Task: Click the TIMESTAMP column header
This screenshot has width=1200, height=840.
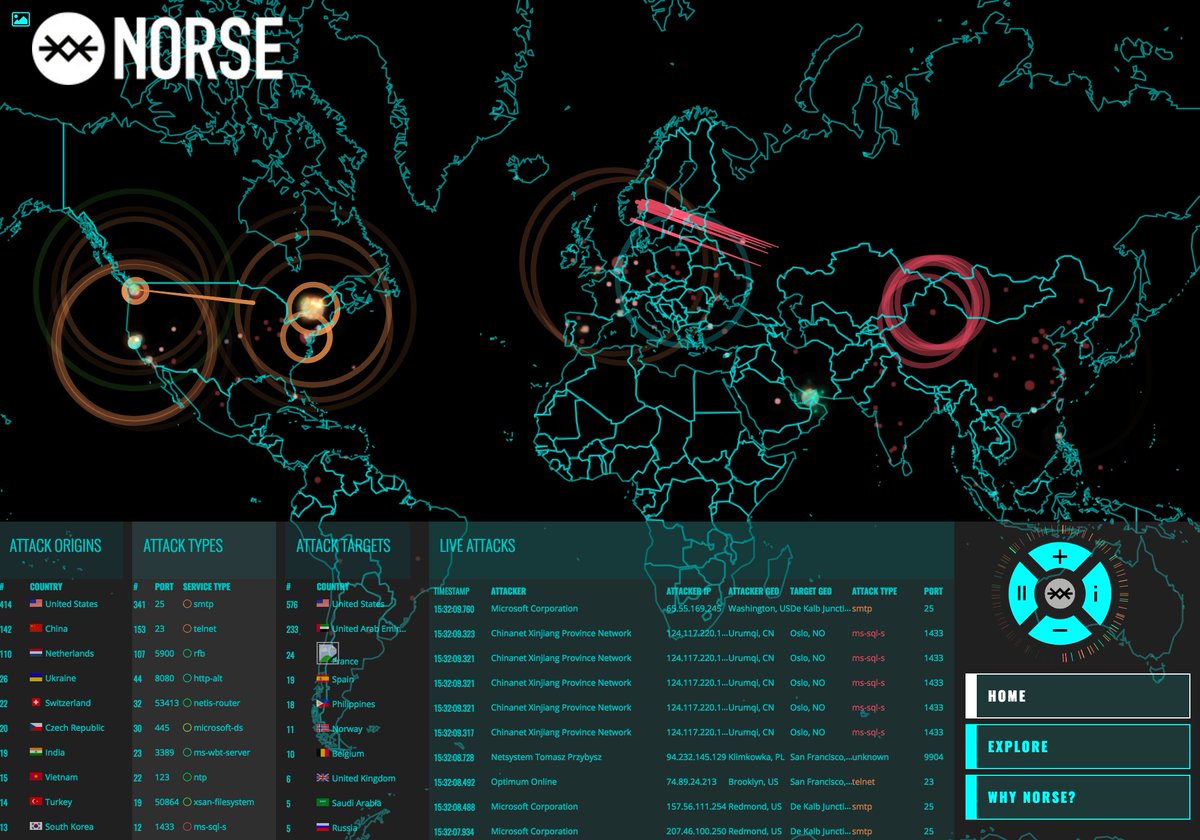Action: pyautogui.click(x=452, y=591)
